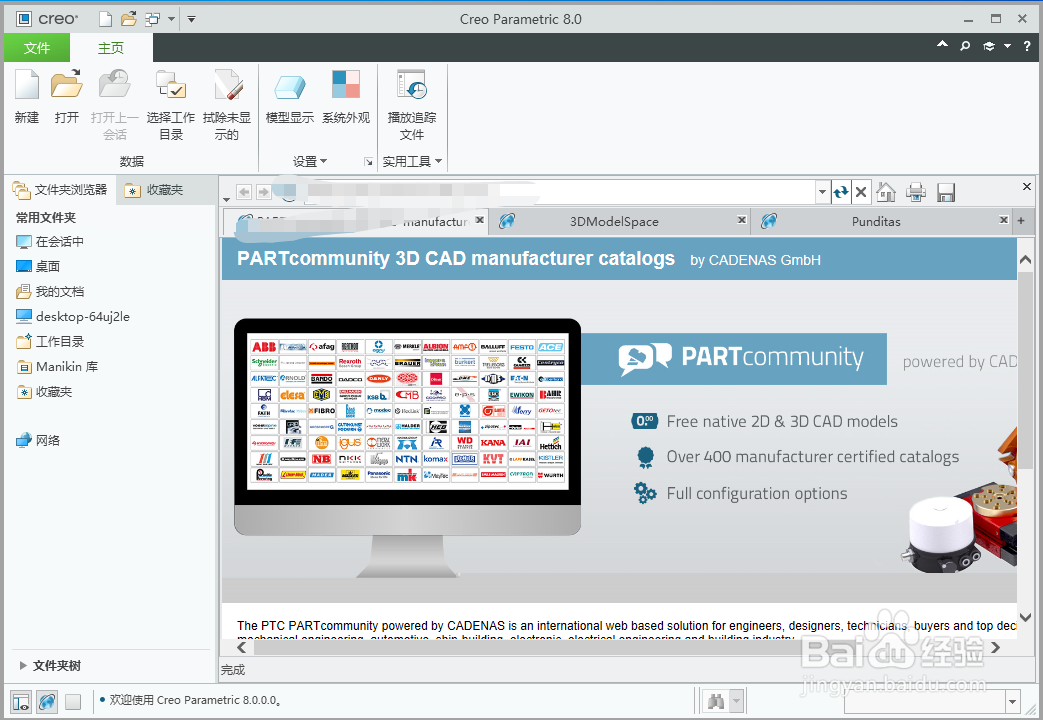Viewport: 1043px width, 720px height.
Task: Close the browser pane X
Action: click(1027, 186)
